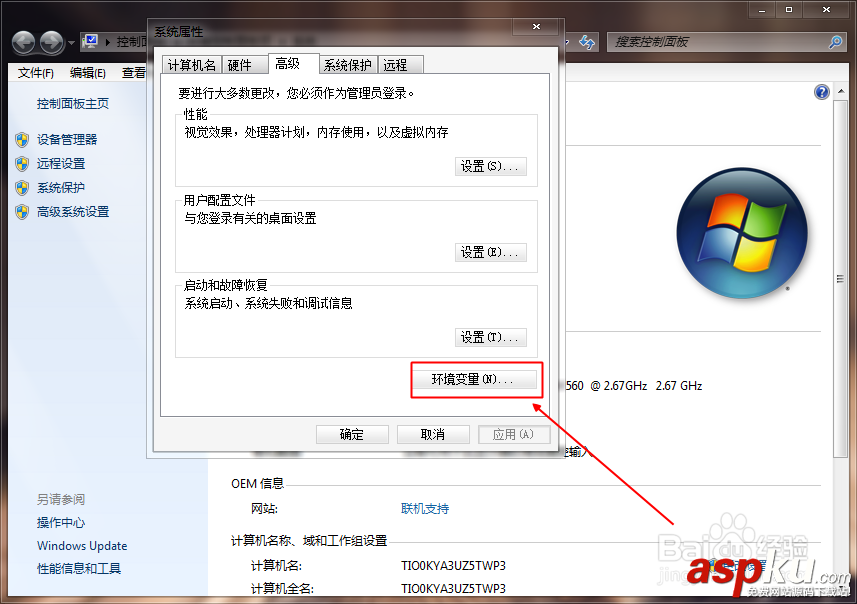Screen dimensions: 857x604
Task: Go to 控制面板主页
Action: 73,104
